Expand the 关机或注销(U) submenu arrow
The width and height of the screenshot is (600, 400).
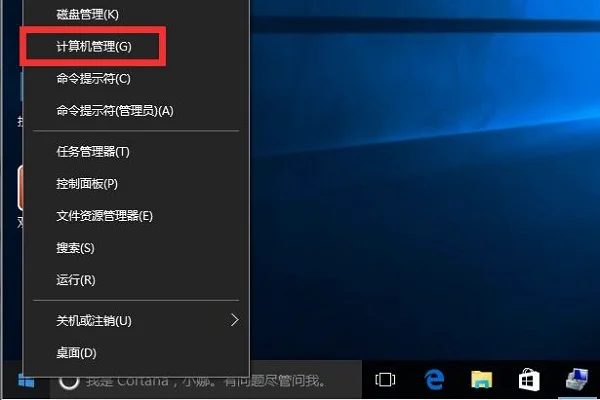click(235, 320)
